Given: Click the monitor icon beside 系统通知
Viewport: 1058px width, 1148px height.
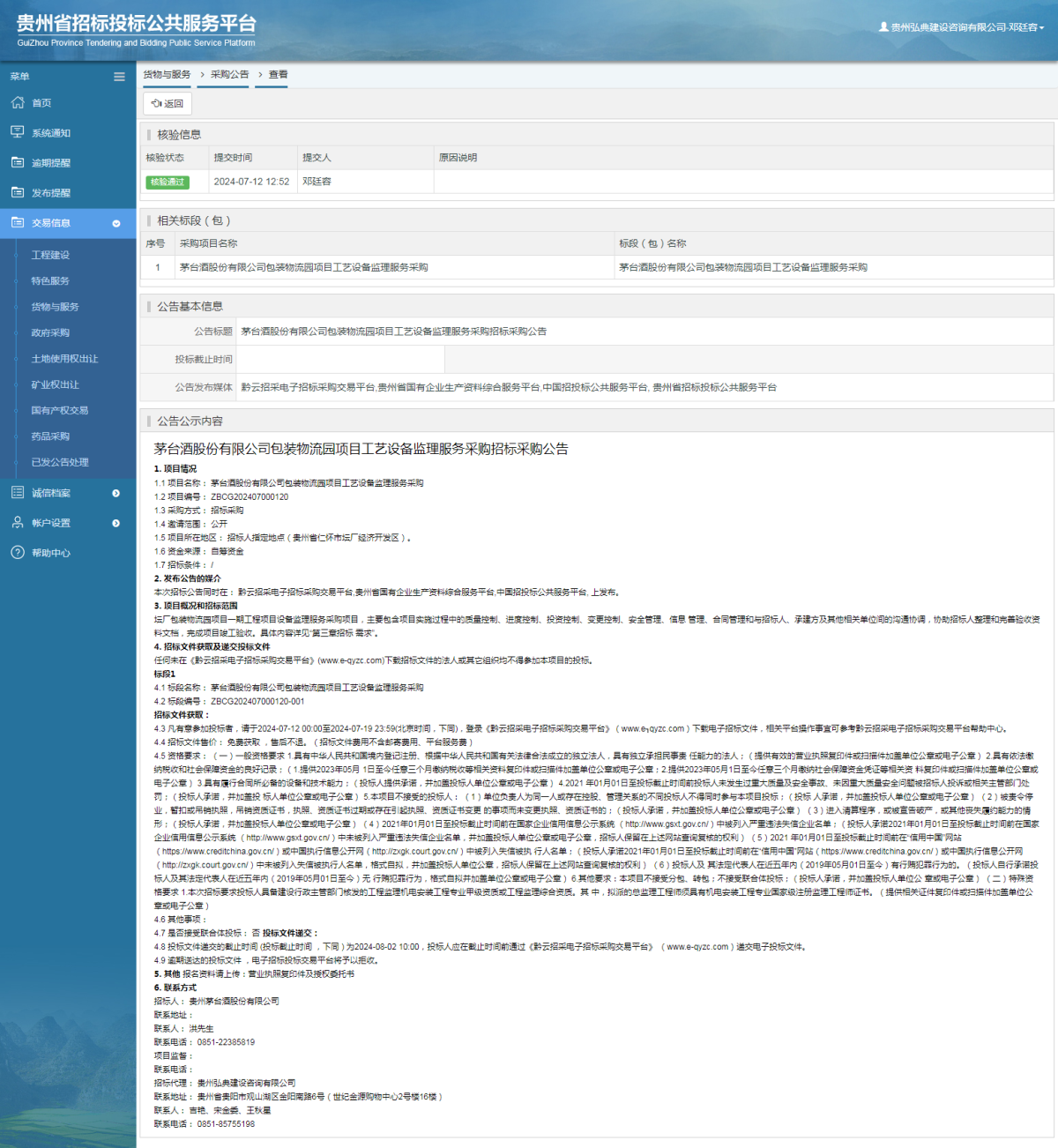Looking at the screenshot, I should 18,132.
